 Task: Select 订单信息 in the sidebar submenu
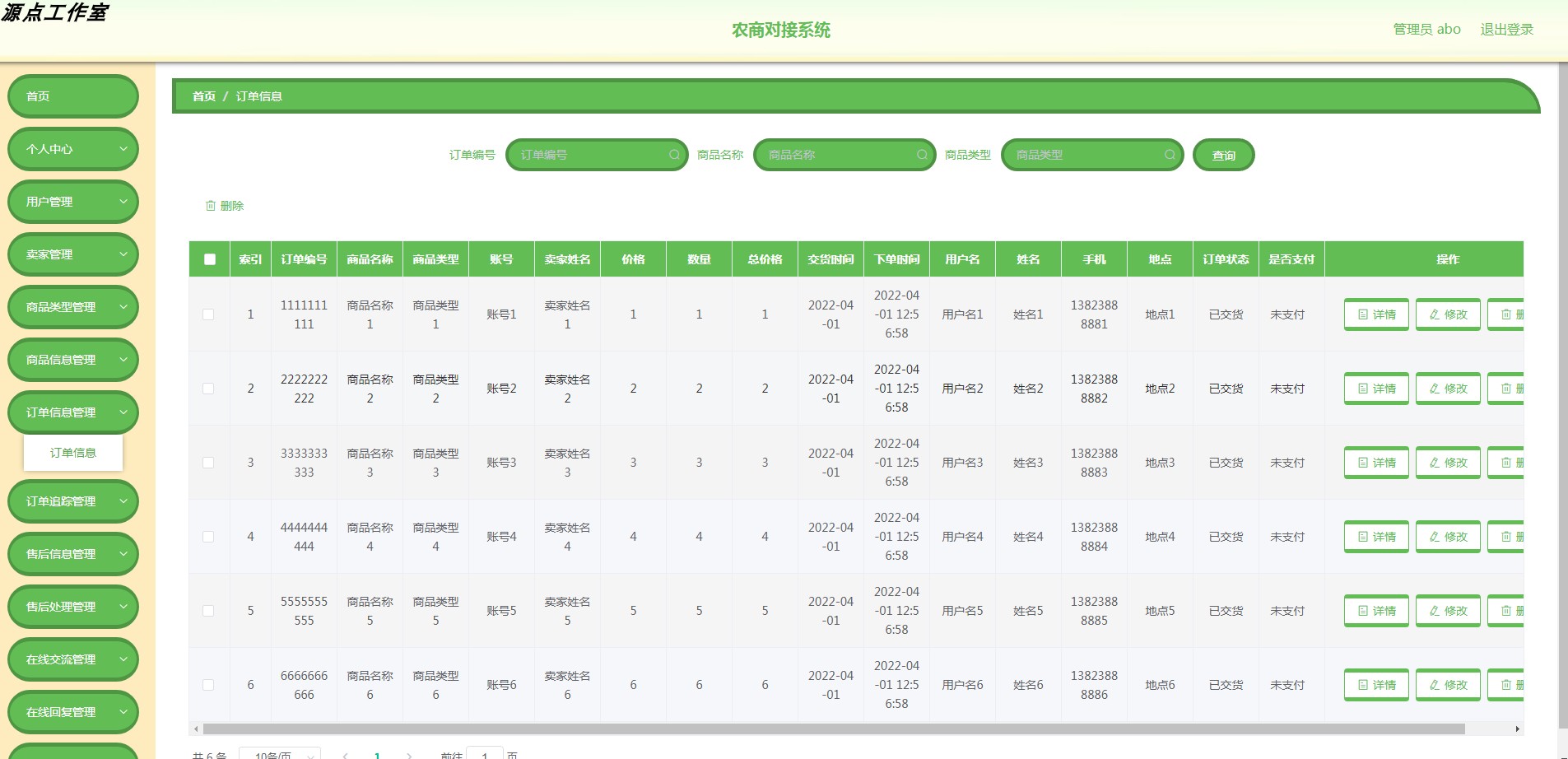(x=73, y=452)
